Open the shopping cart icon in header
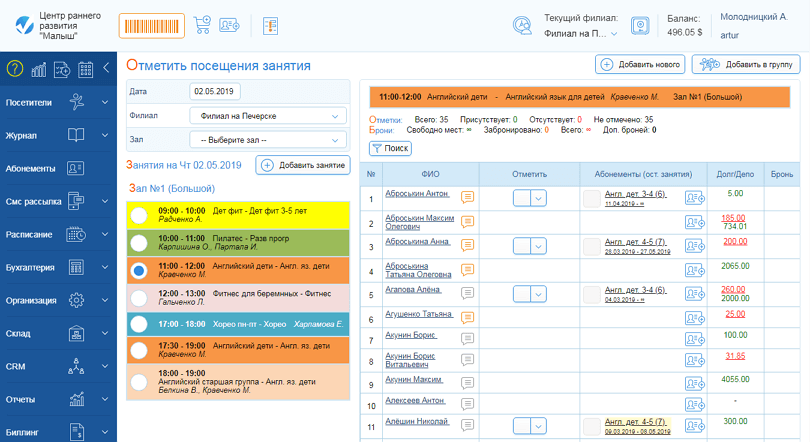This screenshot has width=810, height=442. pos(202,26)
